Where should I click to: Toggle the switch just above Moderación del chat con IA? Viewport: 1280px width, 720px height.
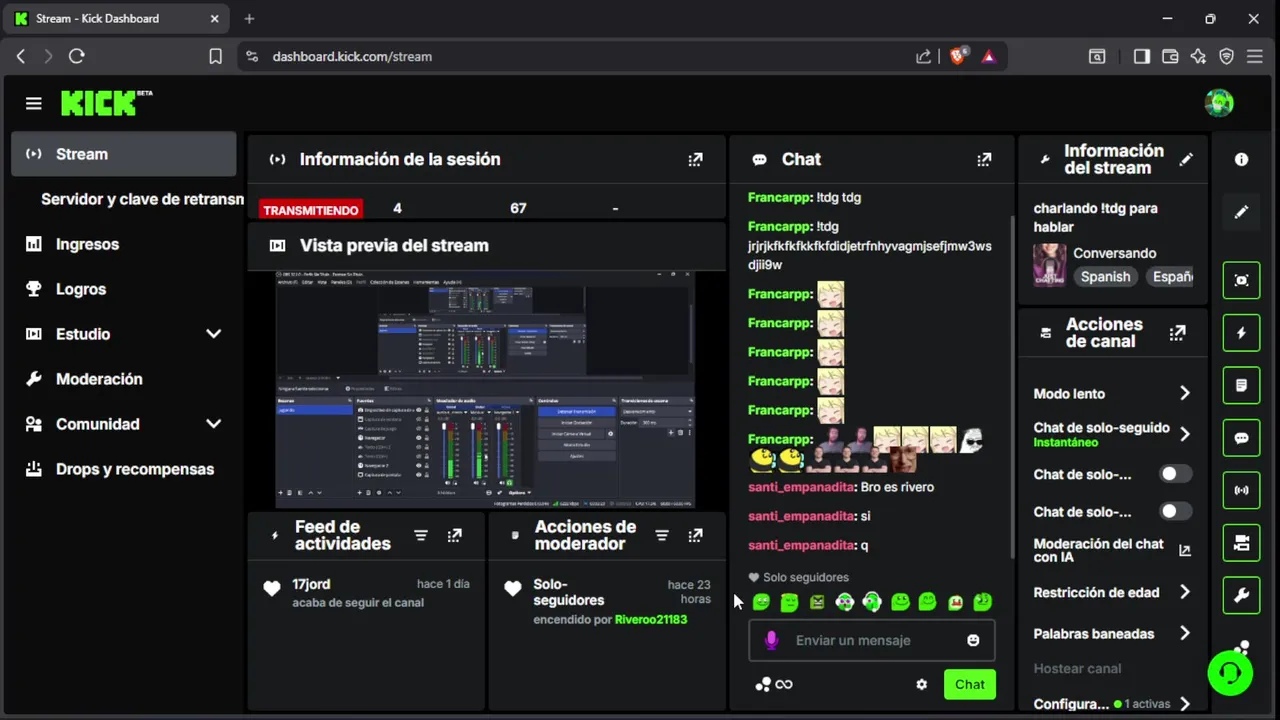pos(1175,511)
